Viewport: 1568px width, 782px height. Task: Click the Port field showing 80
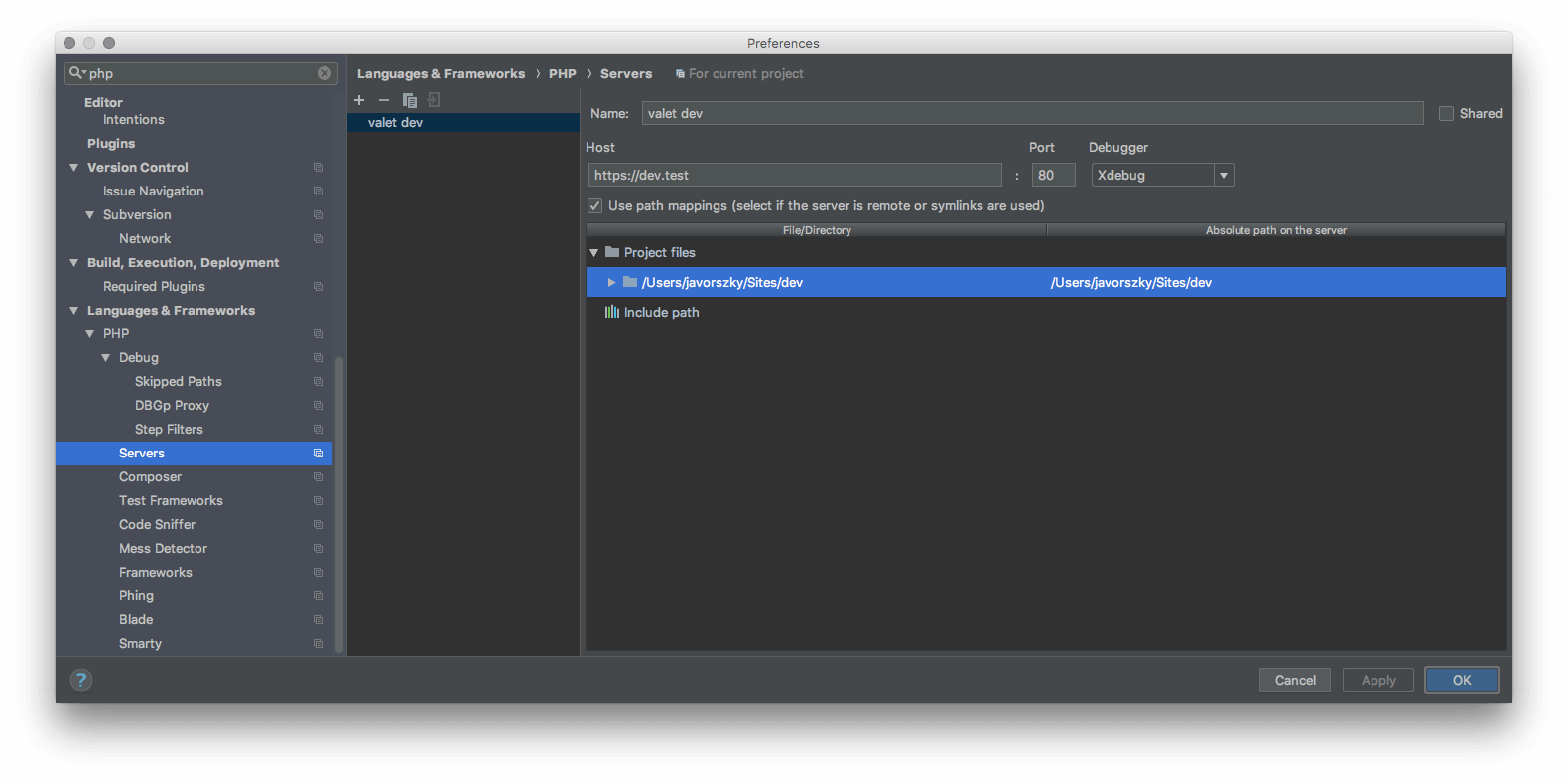click(1053, 176)
